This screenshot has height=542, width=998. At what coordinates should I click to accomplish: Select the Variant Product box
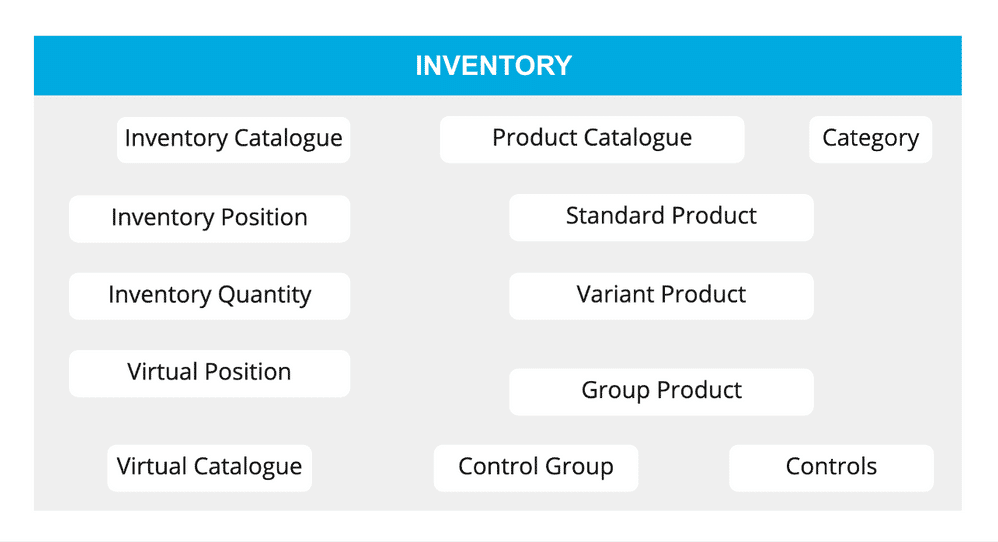[661, 296]
